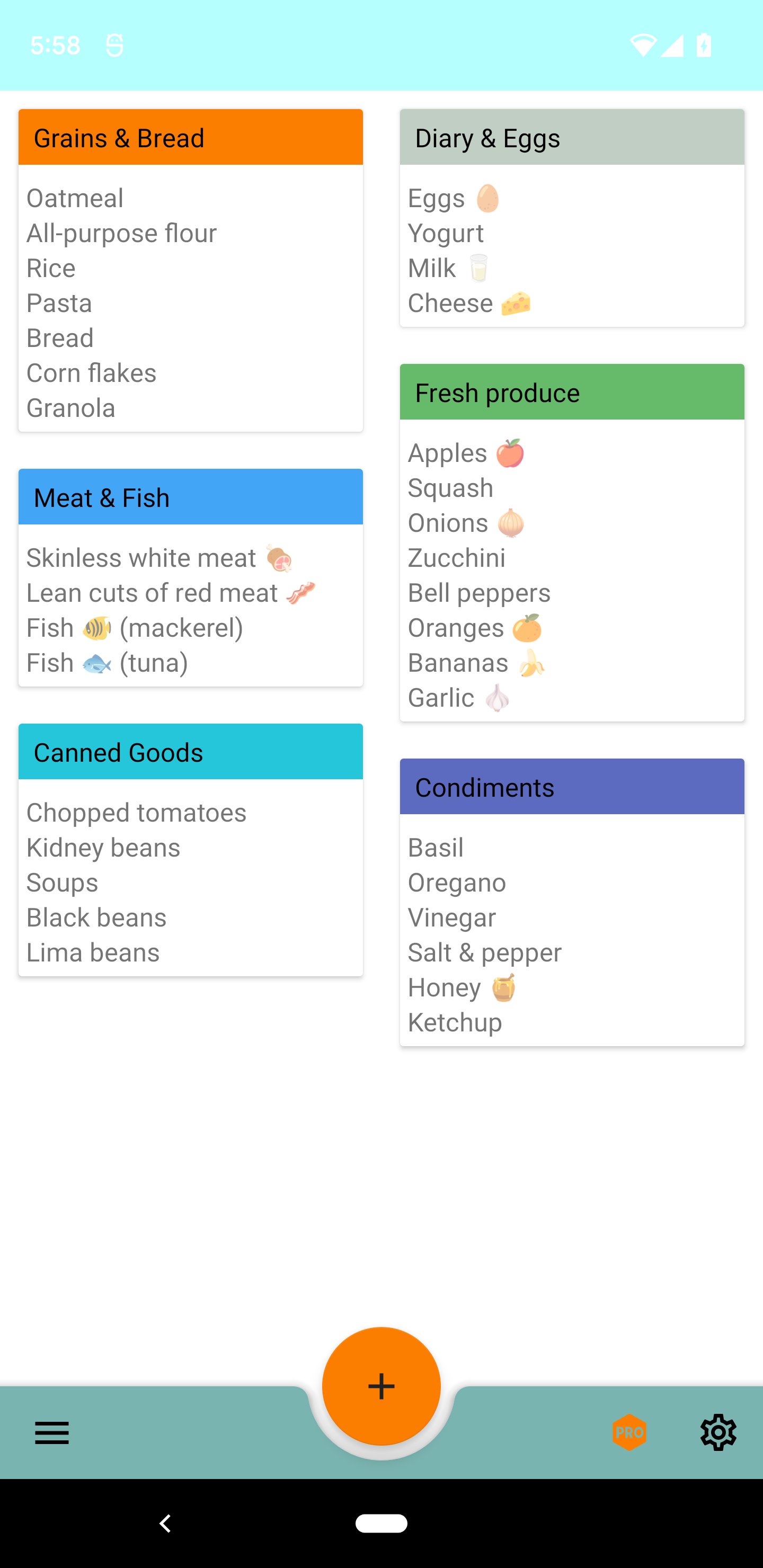The height and width of the screenshot is (1568, 763).
Task: Open the Canned Goods note
Action: click(x=191, y=752)
